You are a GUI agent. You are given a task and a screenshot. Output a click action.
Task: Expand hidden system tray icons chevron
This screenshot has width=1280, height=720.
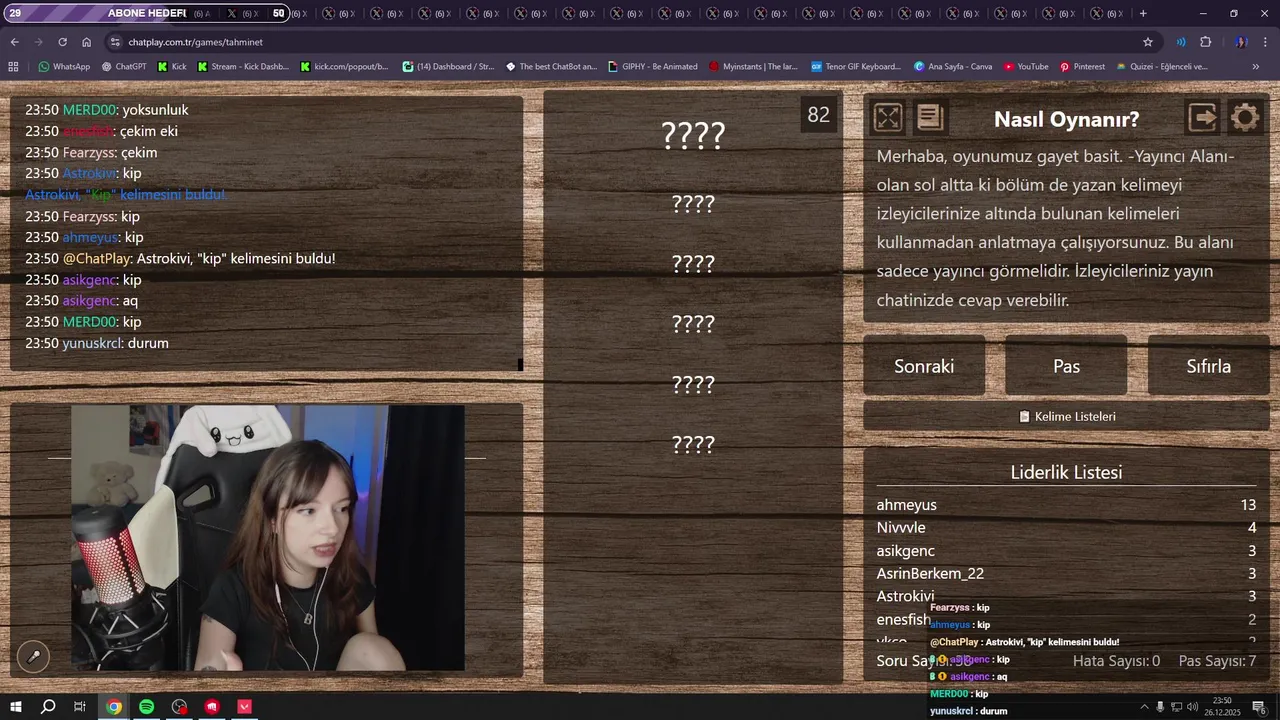click(x=1144, y=707)
